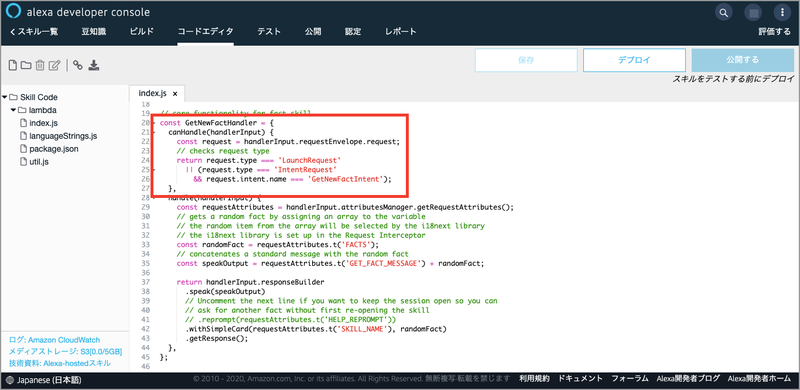Go back to スキル一覧
Screen dimensions: 800x390
coord(34,32)
